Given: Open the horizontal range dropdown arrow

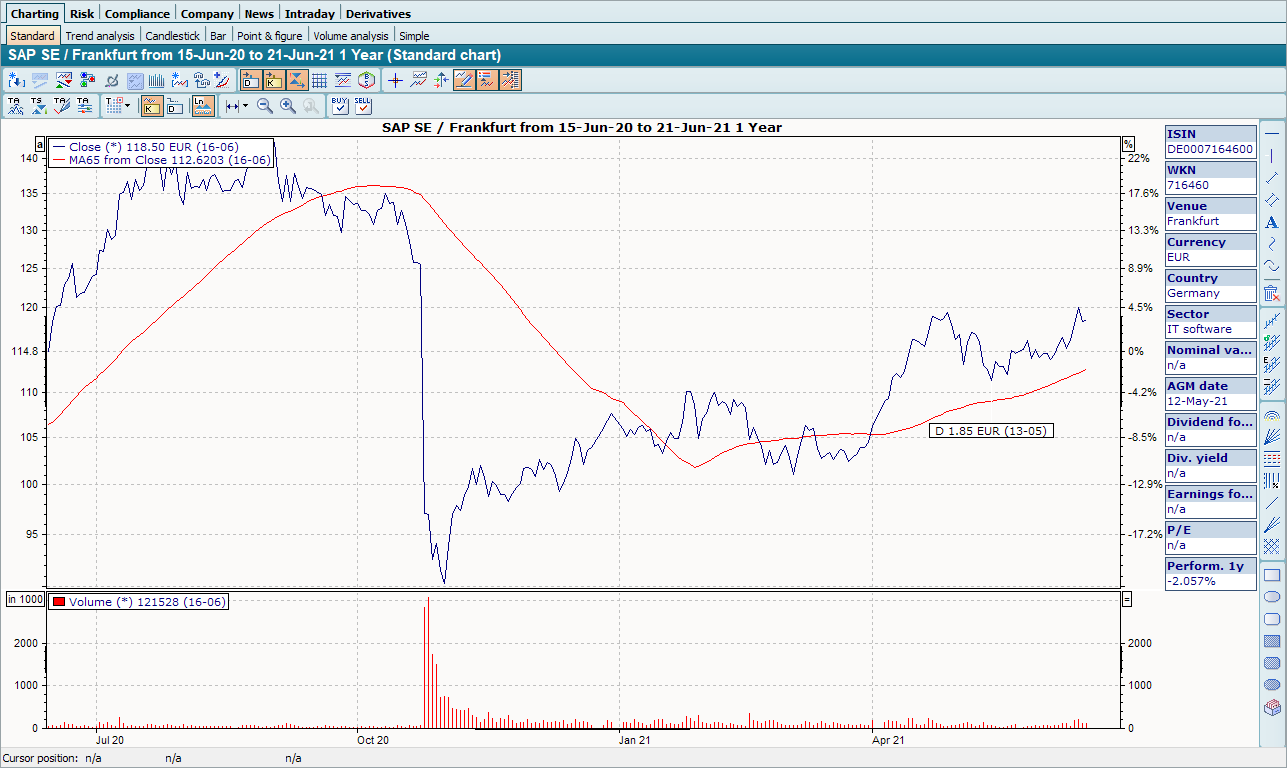Looking at the screenshot, I should pyautogui.click(x=245, y=105).
